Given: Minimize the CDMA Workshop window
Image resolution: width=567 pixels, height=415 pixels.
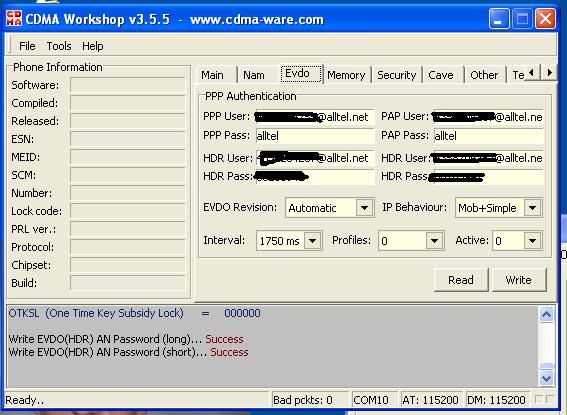Looking at the screenshot, I should coord(499,18).
